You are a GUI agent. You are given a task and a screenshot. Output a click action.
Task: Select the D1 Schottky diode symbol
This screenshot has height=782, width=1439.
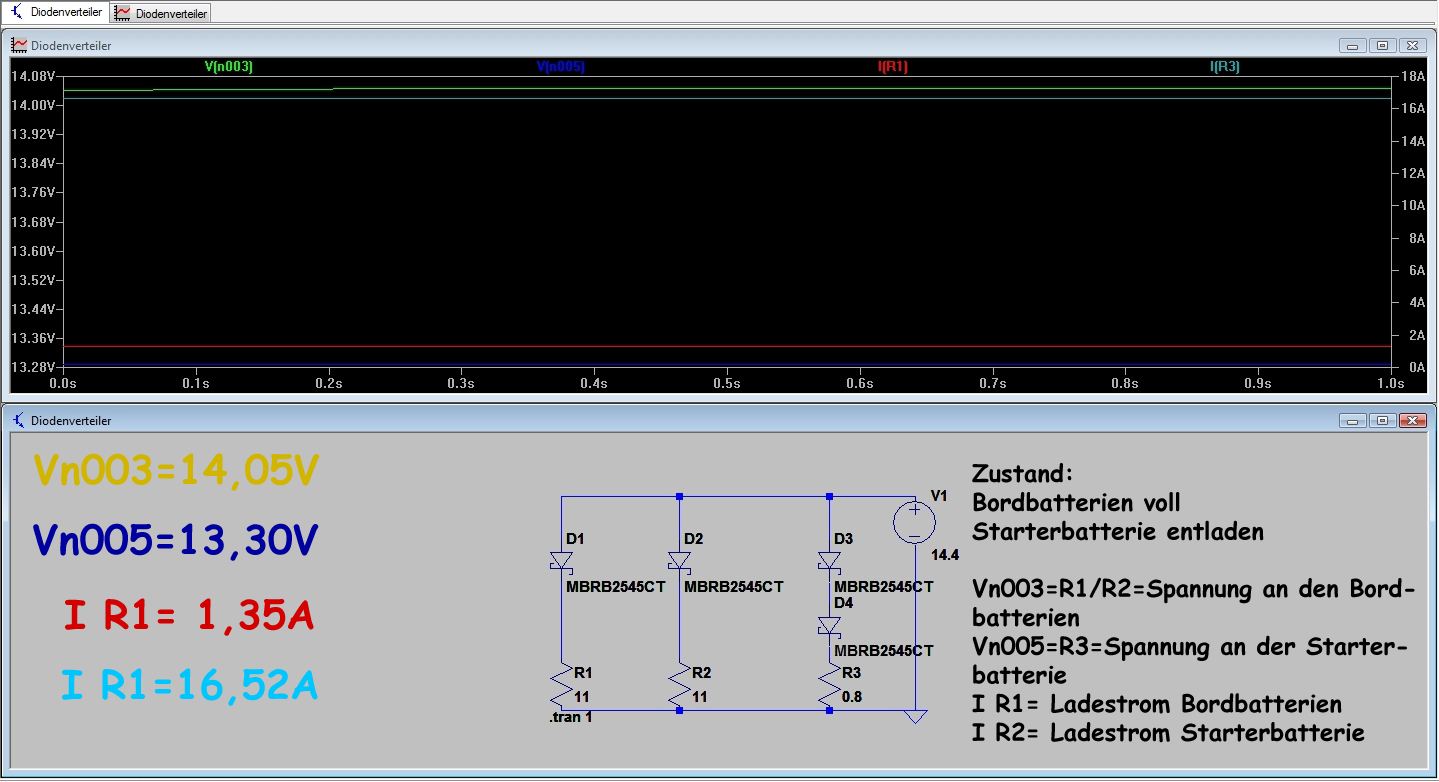coord(561,562)
